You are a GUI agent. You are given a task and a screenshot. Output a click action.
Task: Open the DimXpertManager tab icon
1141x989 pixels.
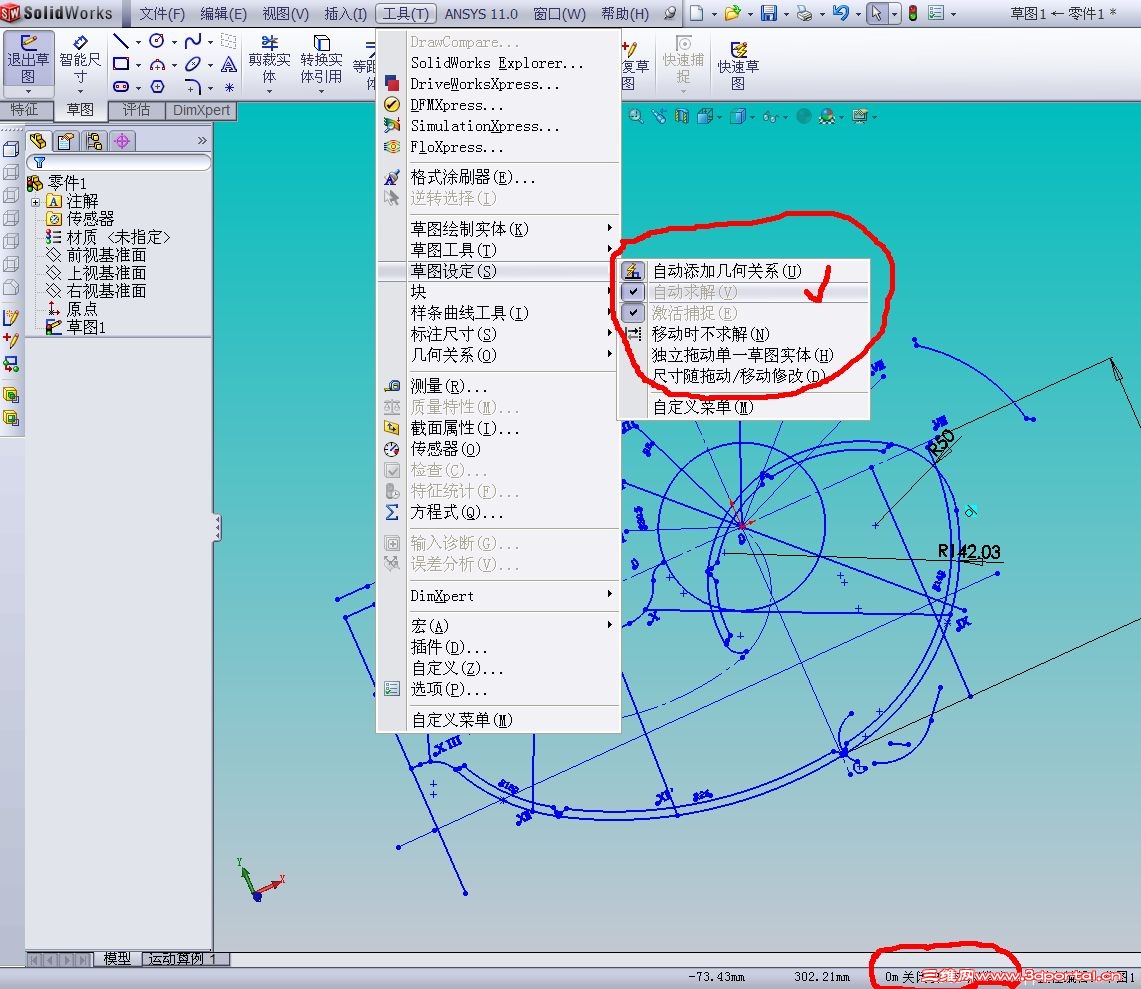[x=122, y=140]
